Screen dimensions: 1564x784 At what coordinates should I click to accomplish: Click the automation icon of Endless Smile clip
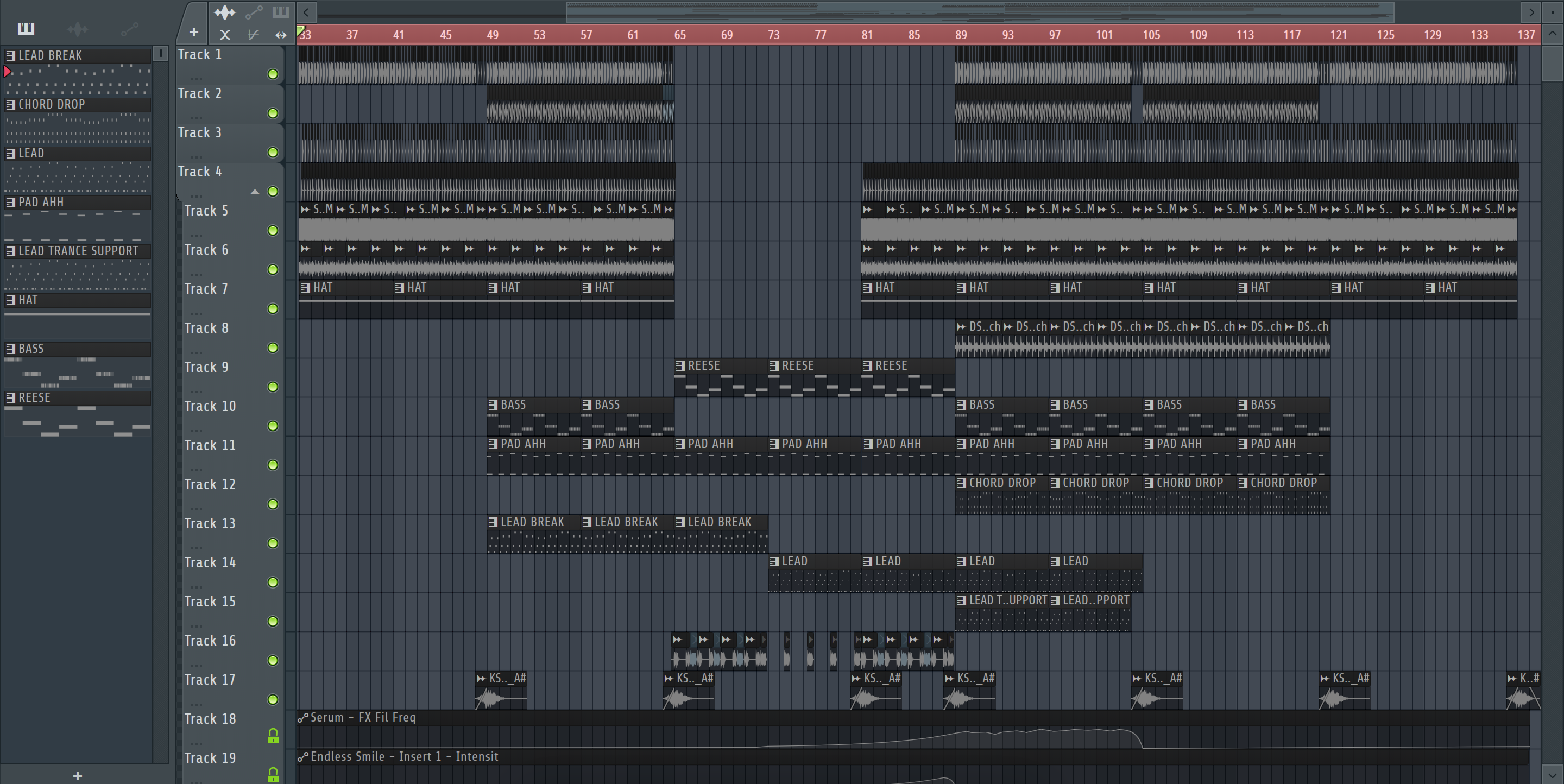[303, 757]
